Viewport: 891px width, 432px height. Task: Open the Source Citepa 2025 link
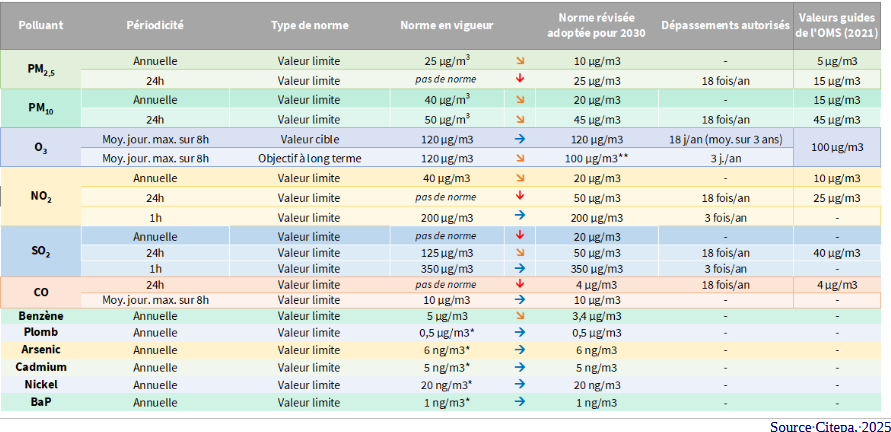click(829, 426)
